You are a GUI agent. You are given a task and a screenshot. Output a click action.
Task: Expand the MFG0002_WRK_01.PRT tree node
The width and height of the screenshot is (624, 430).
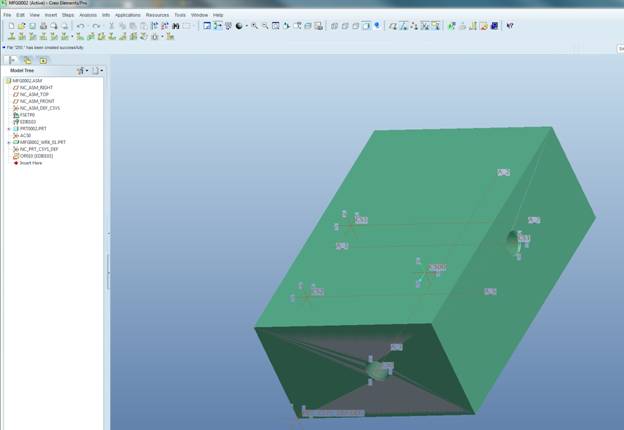pyautogui.click(x=9, y=142)
